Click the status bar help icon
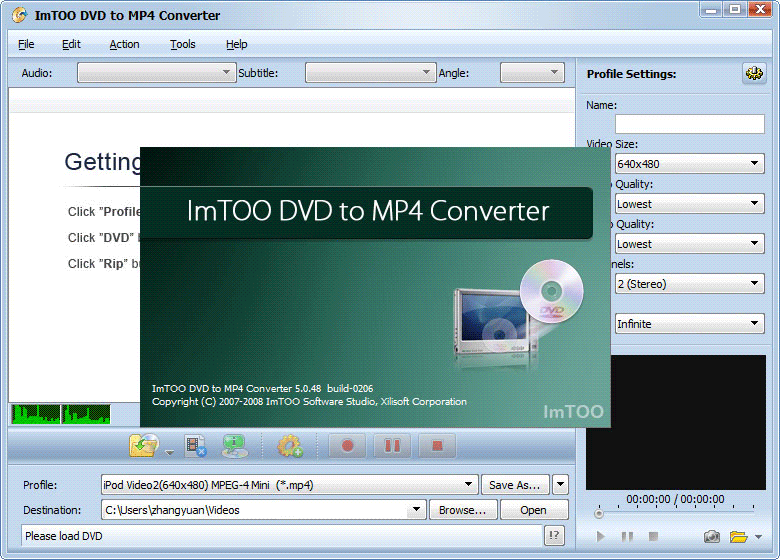 click(554, 536)
